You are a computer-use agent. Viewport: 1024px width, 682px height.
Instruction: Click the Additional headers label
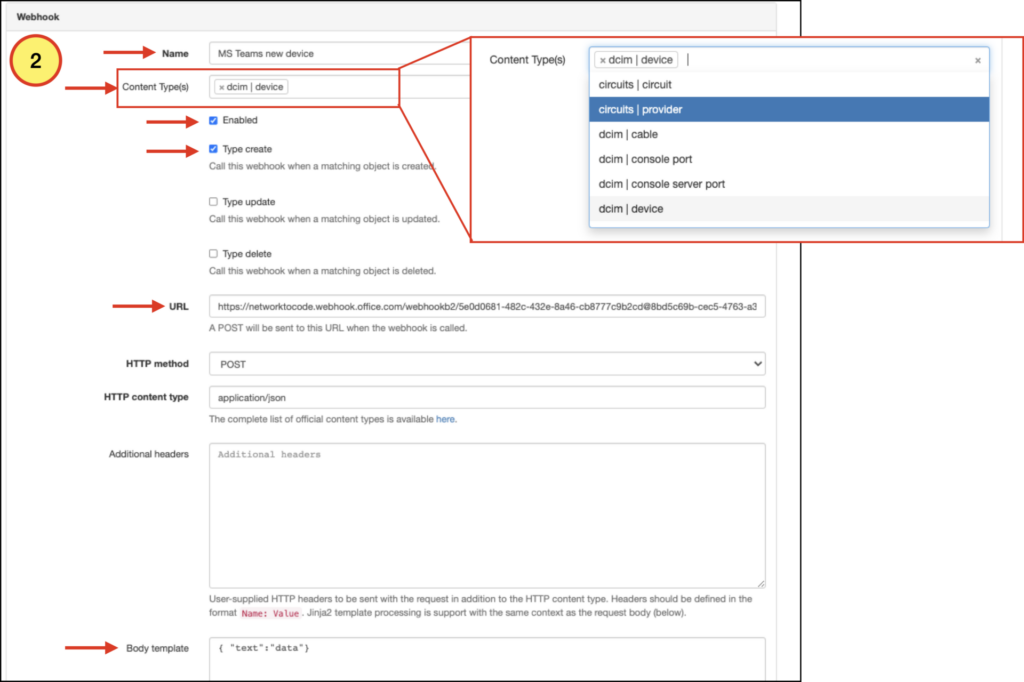tap(149, 454)
